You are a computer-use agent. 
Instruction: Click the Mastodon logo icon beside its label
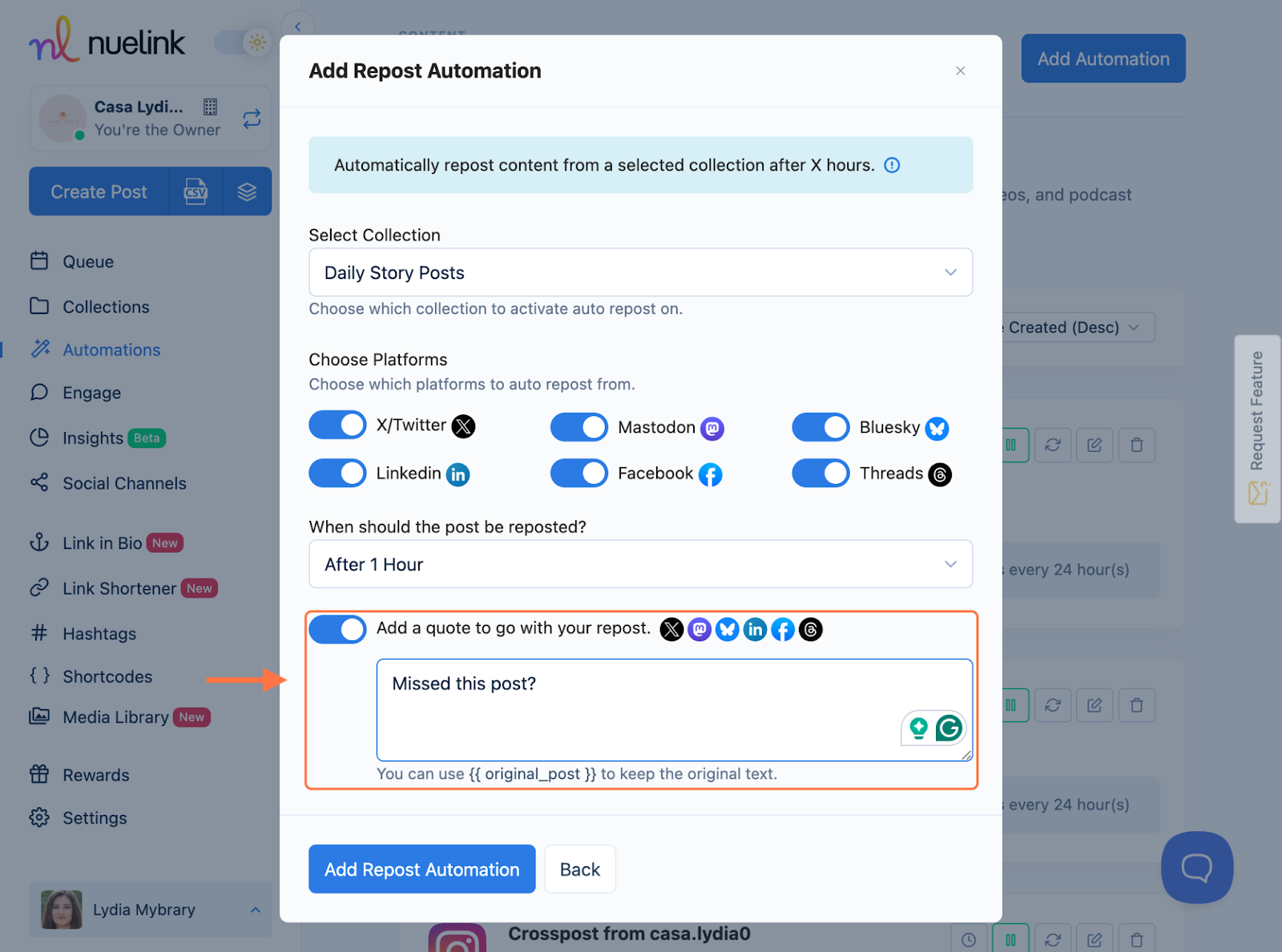[x=712, y=429]
